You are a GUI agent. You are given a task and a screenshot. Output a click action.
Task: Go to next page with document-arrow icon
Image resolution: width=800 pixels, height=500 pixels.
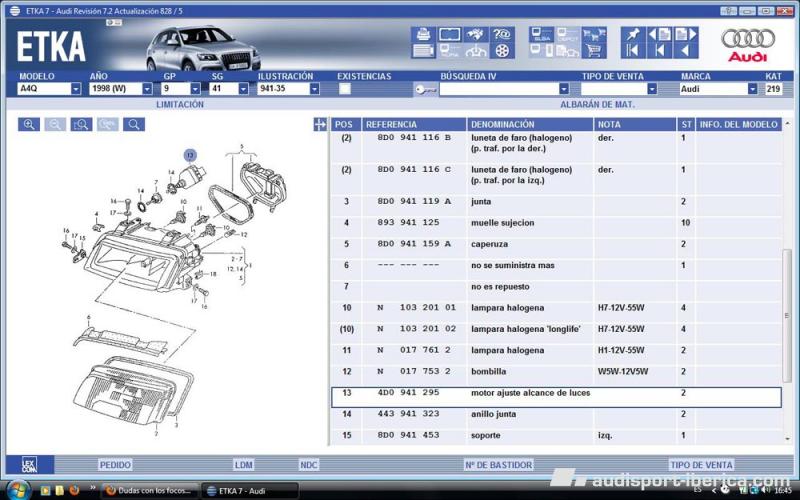pyautogui.click(x=686, y=35)
